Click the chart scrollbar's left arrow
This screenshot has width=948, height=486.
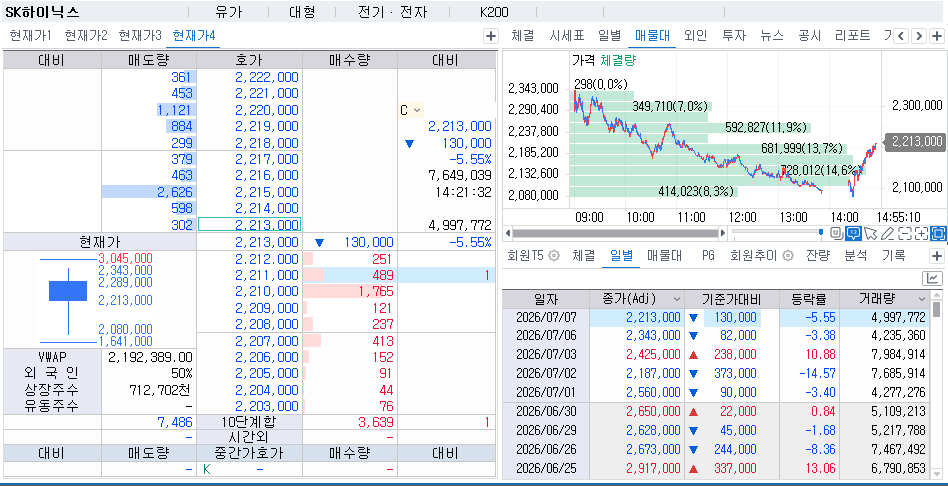pos(508,233)
